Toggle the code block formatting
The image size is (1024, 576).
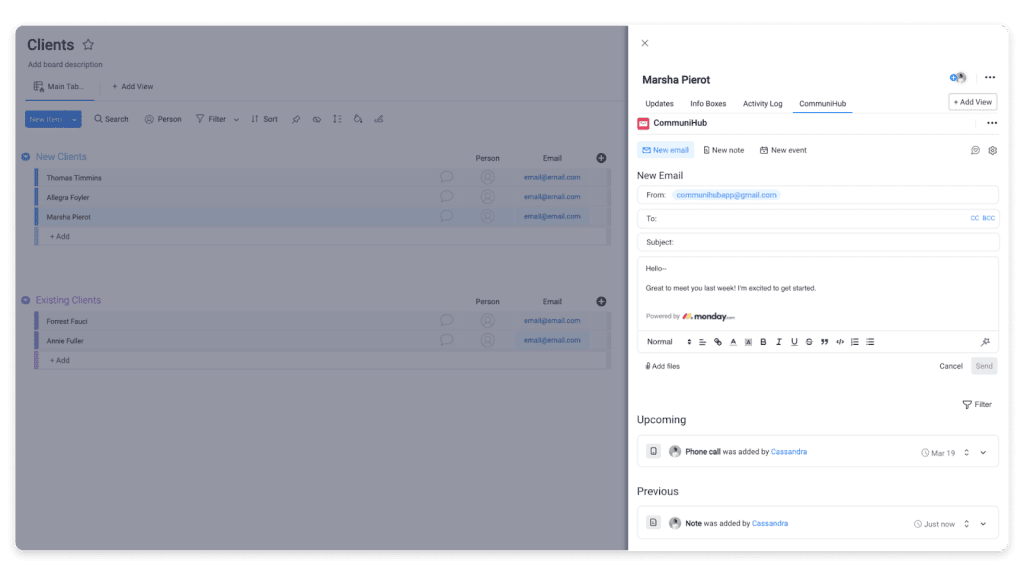pos(840,342)
